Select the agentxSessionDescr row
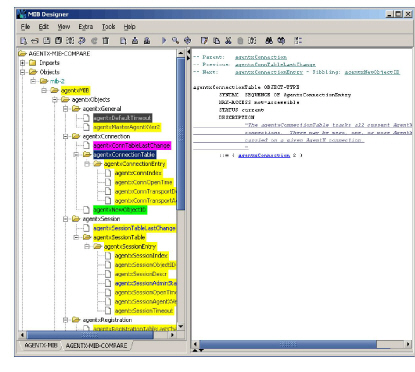Image resolution: width=415 pixels, height=372 pixels. 141,274
